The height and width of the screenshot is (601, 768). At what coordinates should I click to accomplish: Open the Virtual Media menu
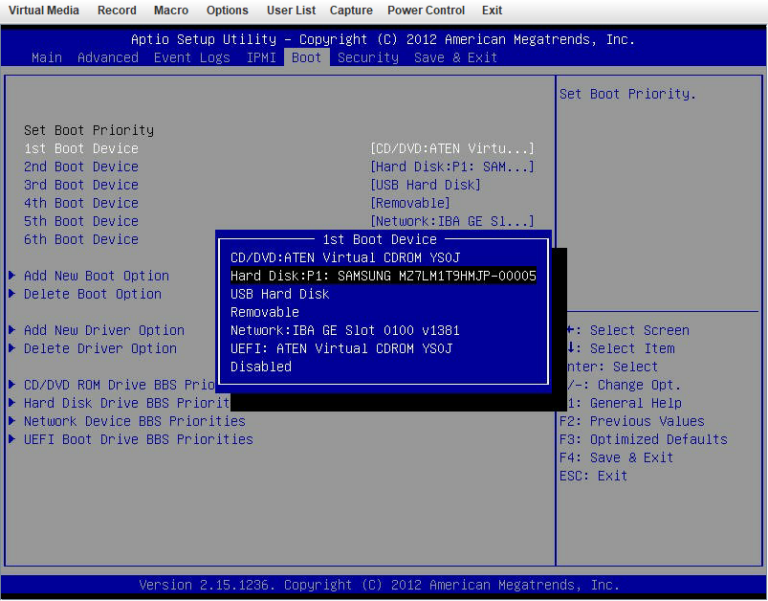click(x=44, y=10)
